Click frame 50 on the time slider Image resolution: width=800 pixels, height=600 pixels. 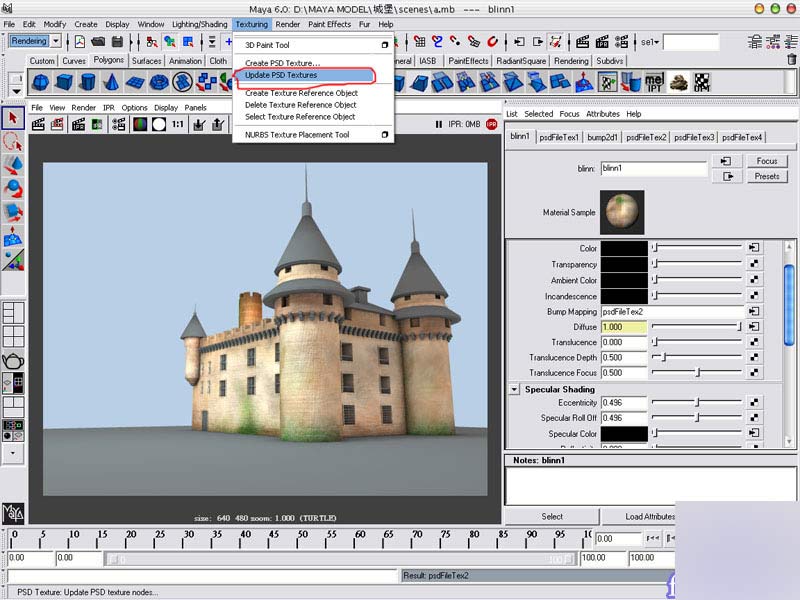point(302,539)
